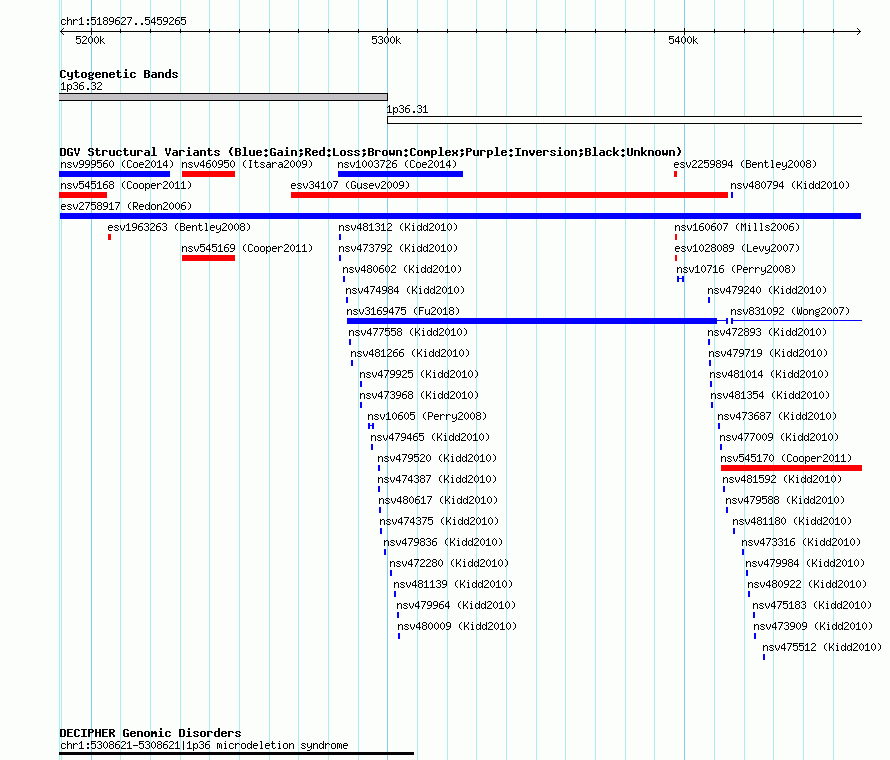This screenshot has width=890, height=760.
Task: Click the nsv999560 (Coe2014) variant label
Action: [117, 164]
